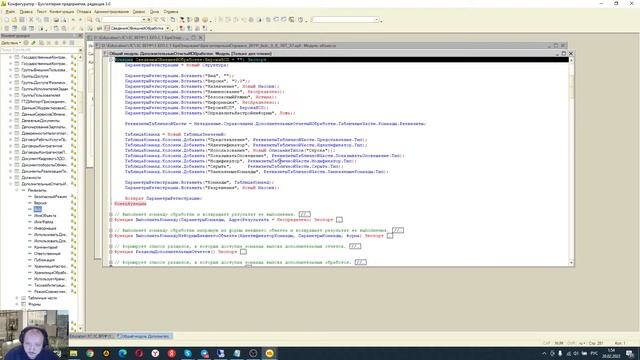
Task: Open the Администрирование menu
Action: [111, 12]
